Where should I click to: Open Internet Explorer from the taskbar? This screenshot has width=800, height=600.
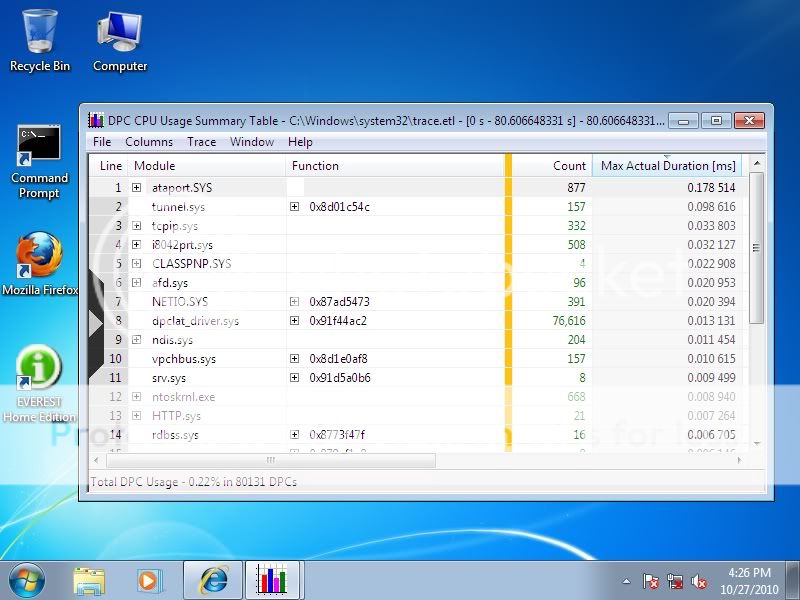point(213,581)
